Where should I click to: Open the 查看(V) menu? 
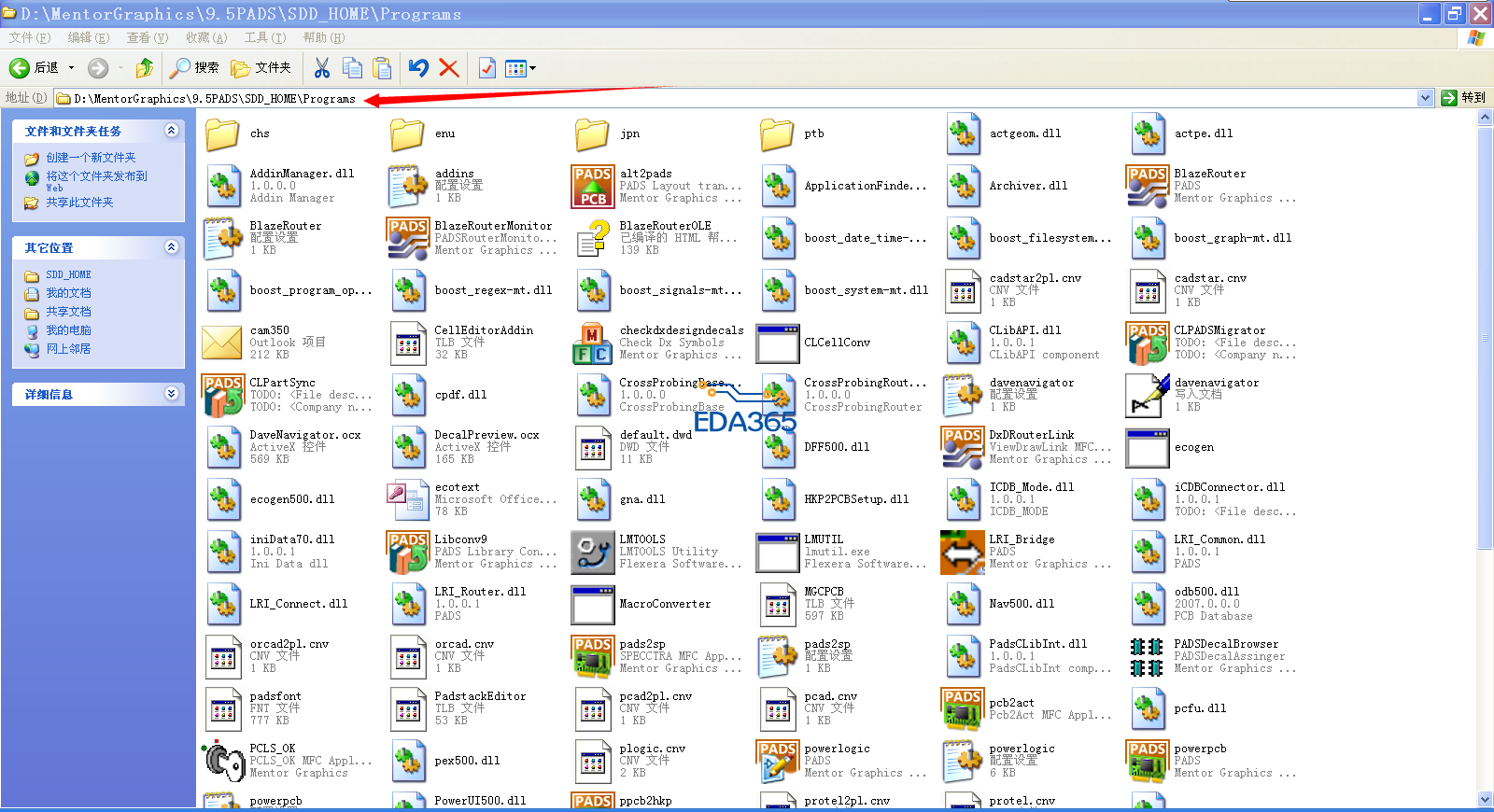(x=148, y=37)
